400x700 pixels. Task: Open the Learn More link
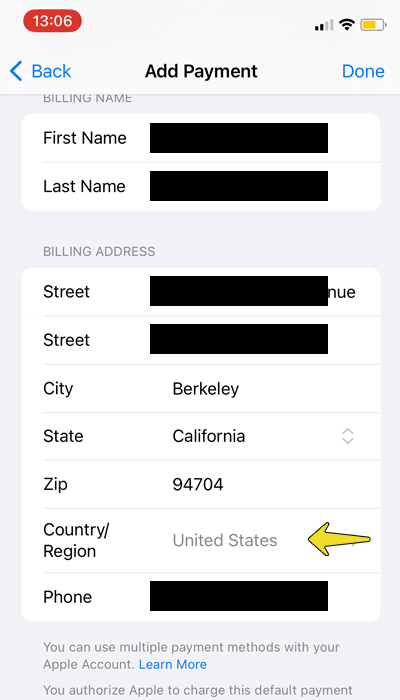(172, 664)
